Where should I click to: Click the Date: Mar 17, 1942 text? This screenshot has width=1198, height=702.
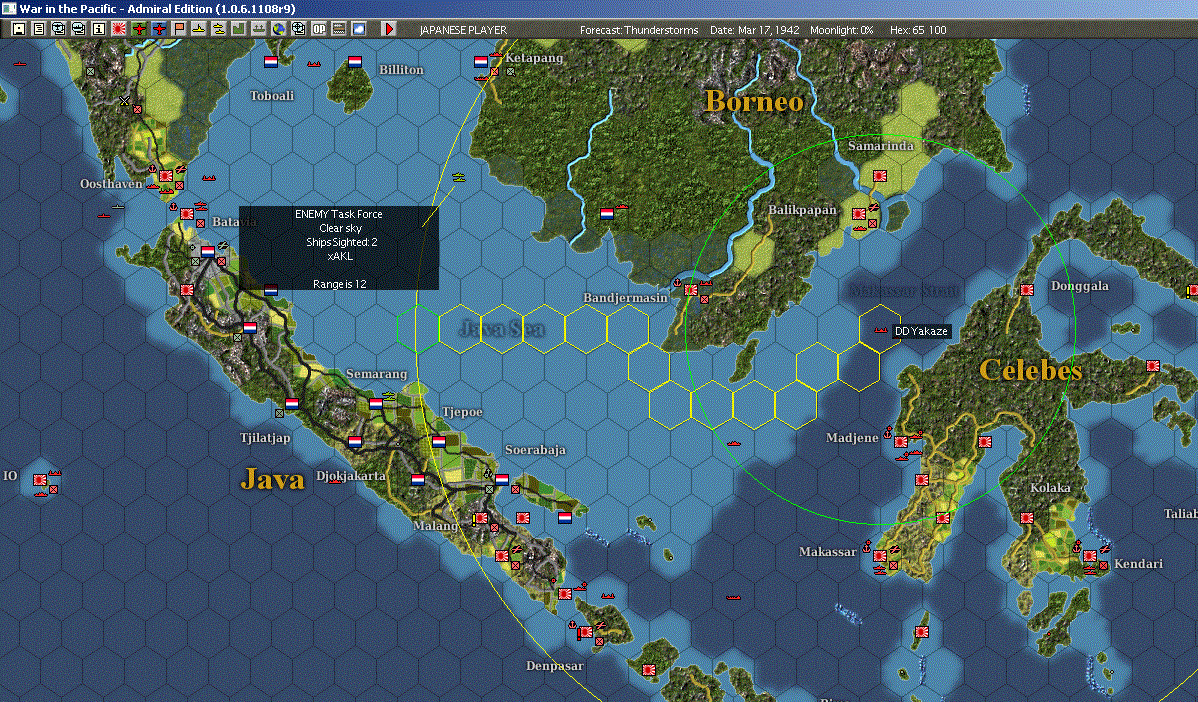pyautogui.click(x=754, y=30)
